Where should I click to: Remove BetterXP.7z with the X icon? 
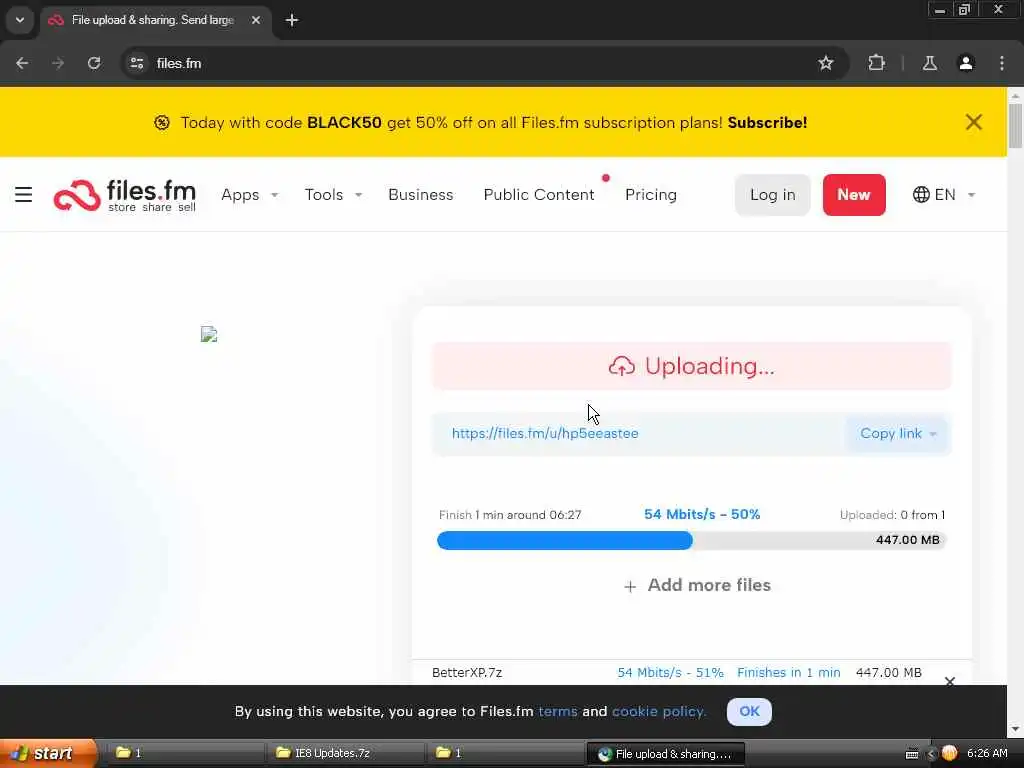click(x=950, y=680)
